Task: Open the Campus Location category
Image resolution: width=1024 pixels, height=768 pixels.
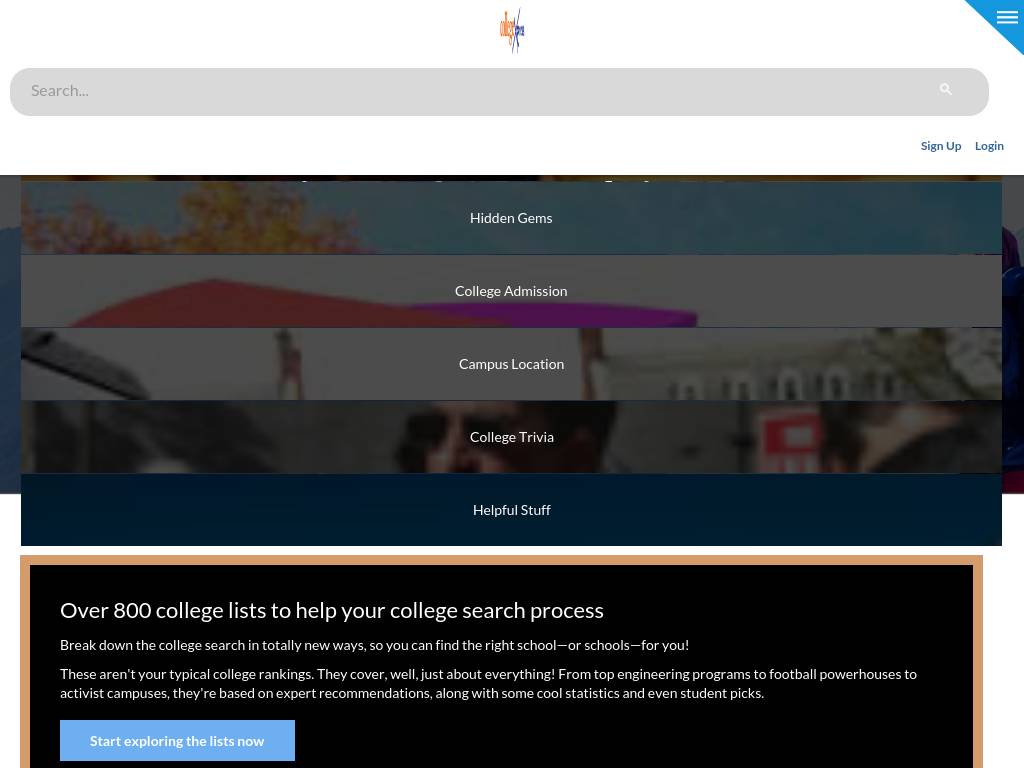Action: tap(511, 364)
